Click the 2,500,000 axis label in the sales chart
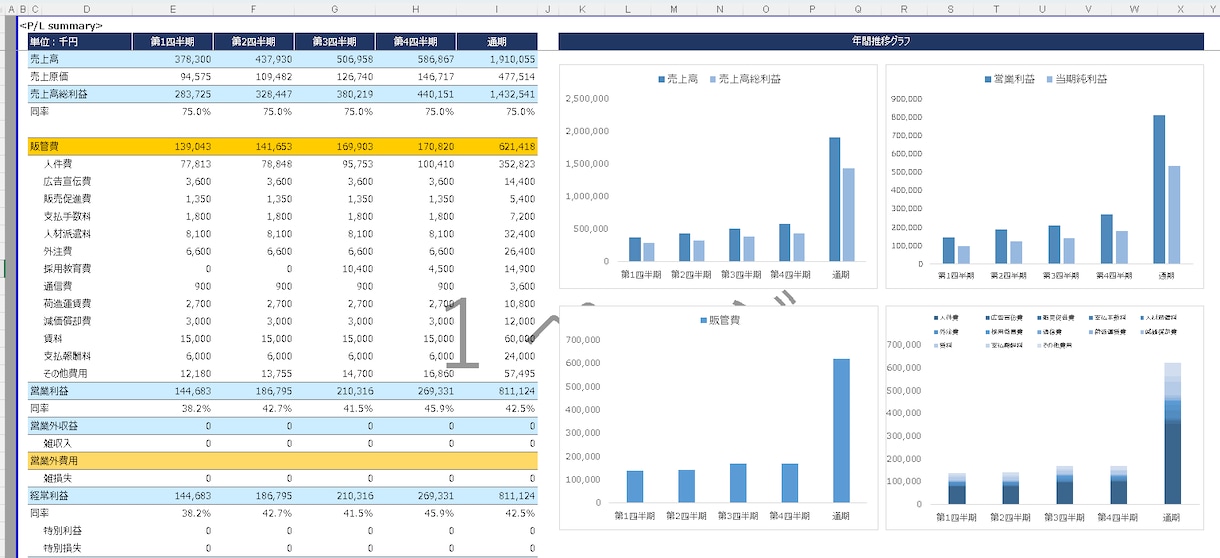The height and width of the screenshot is (558, 1220). click(x=588, y=99)
